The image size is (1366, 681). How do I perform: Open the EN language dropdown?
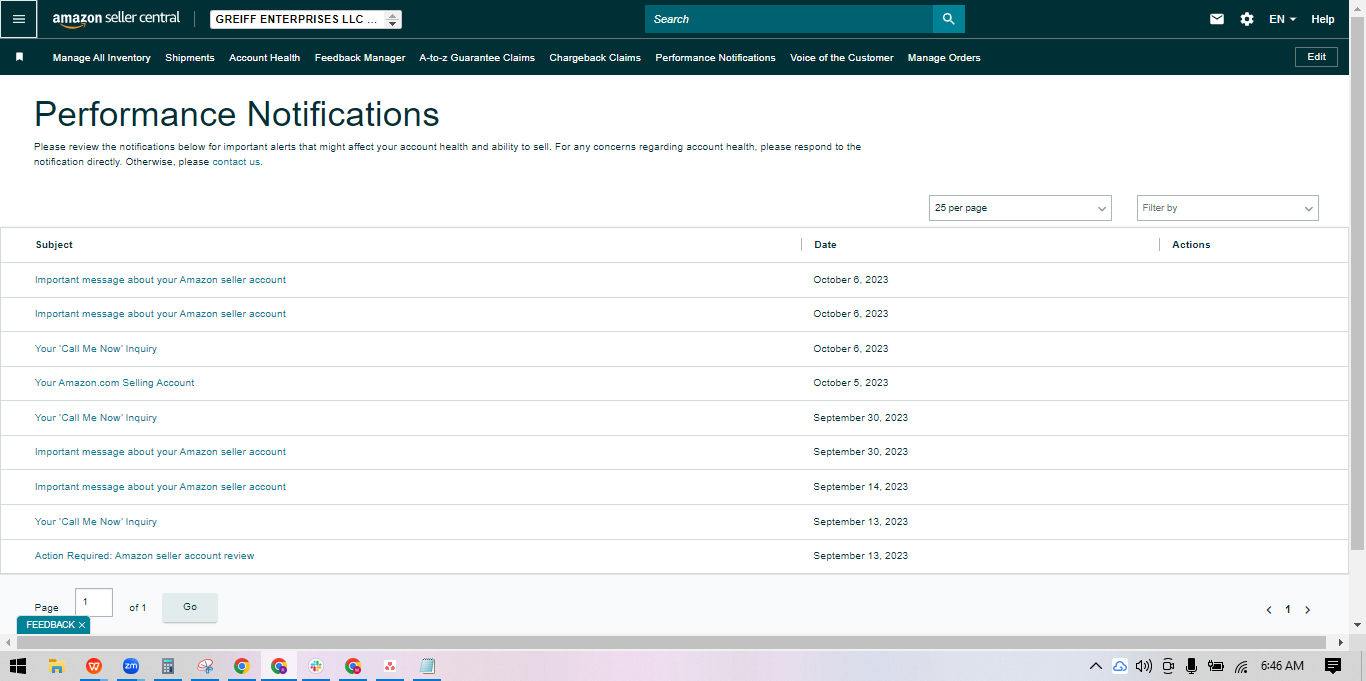pos(1282,19)
